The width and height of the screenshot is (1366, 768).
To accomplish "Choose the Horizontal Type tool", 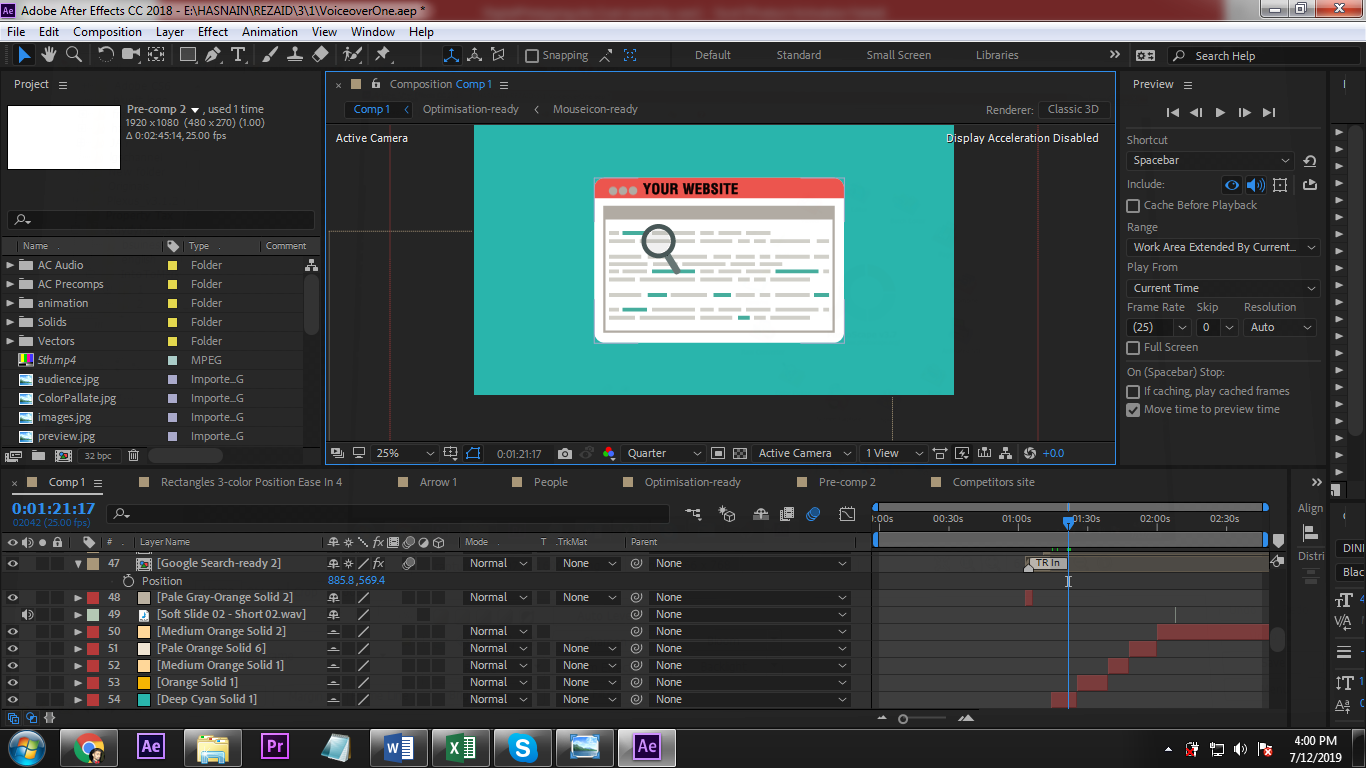I will pyautogui.click(x=238, y=55).
